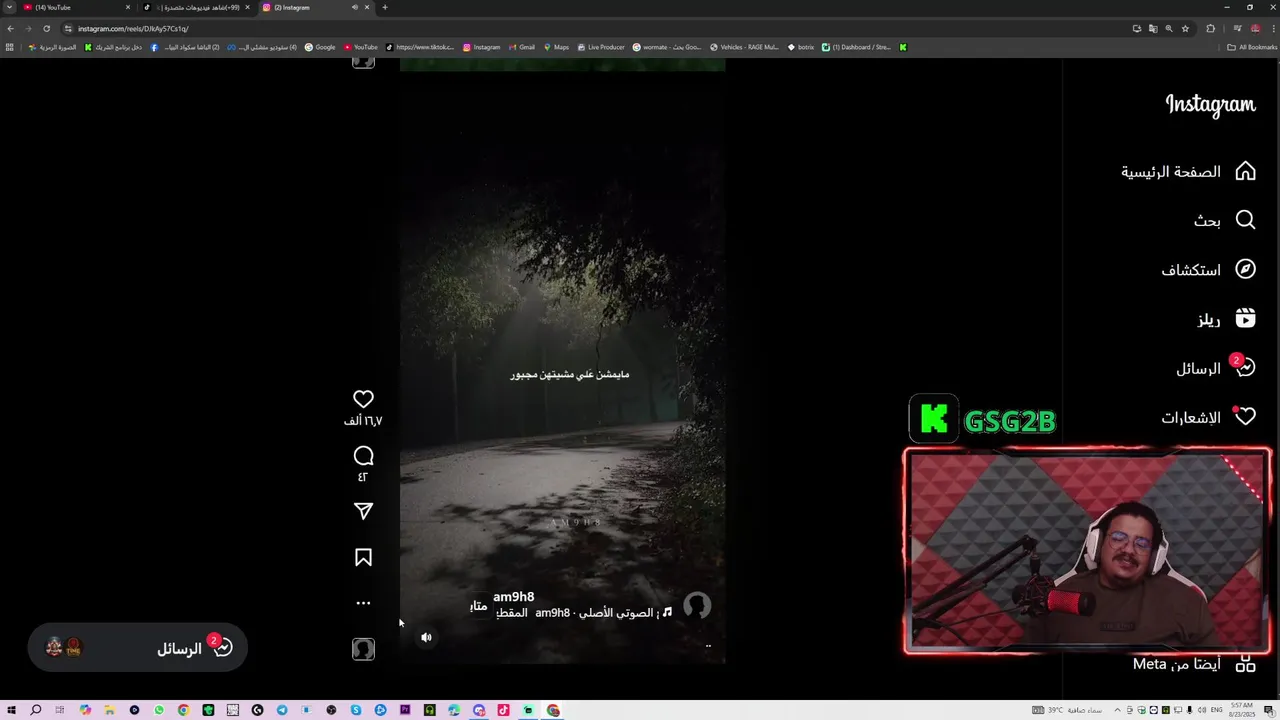
Task: Open Search (بحث) in sidebar
Action: point(1224,220)
